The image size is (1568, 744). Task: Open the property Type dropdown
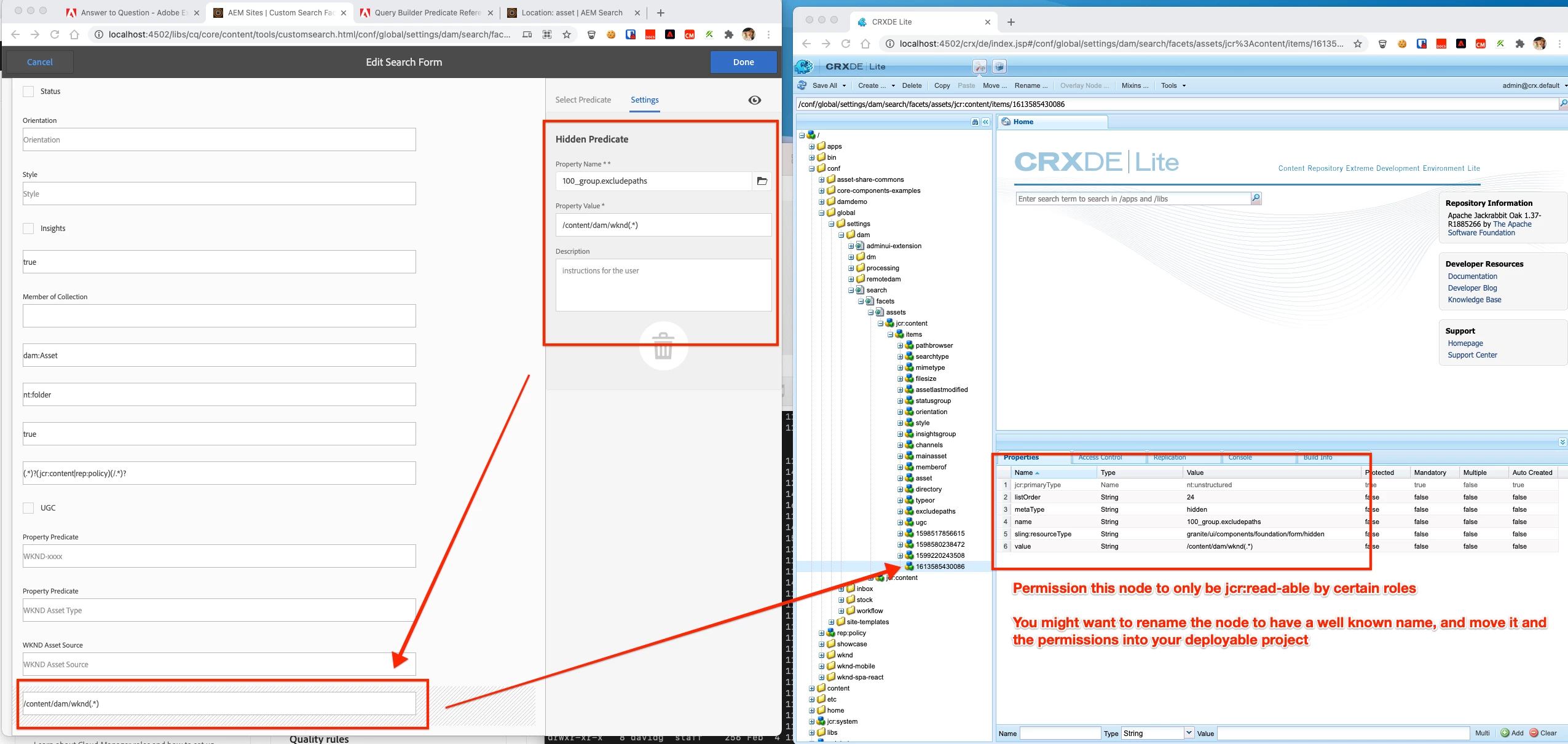pyautogui.click(x=1189, y=733)
